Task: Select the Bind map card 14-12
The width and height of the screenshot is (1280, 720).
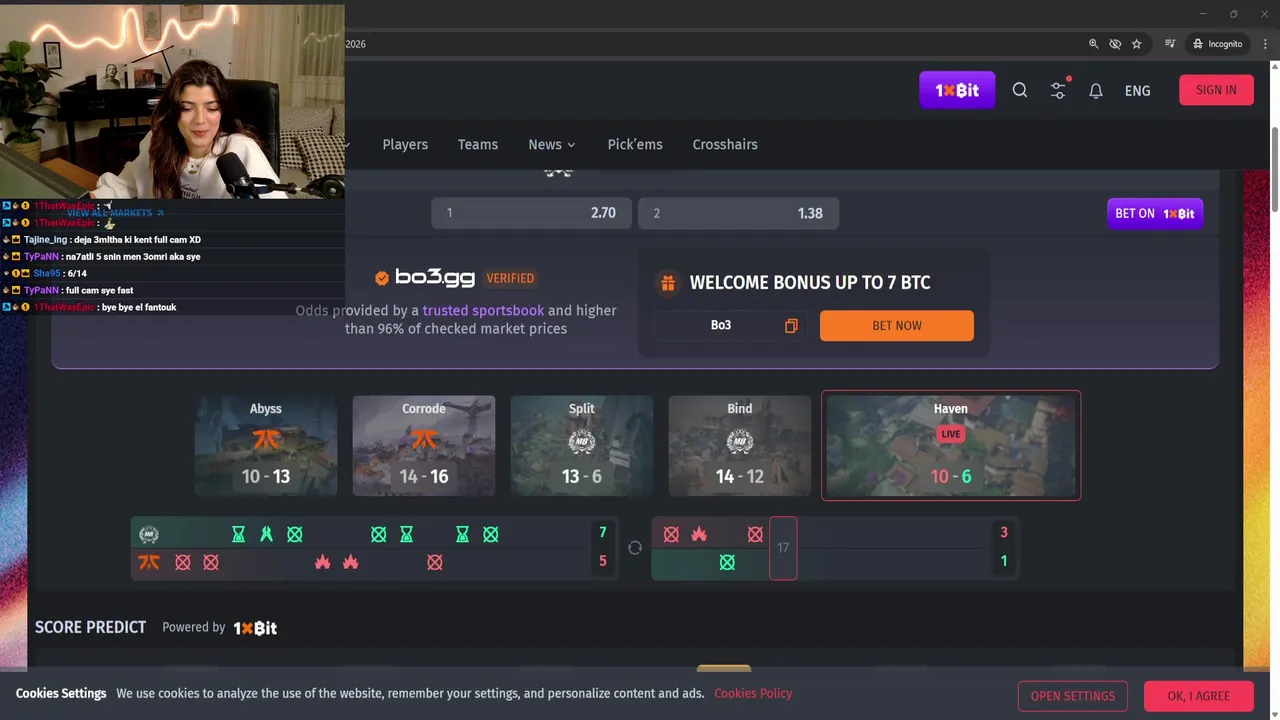Action: point(740,446)
